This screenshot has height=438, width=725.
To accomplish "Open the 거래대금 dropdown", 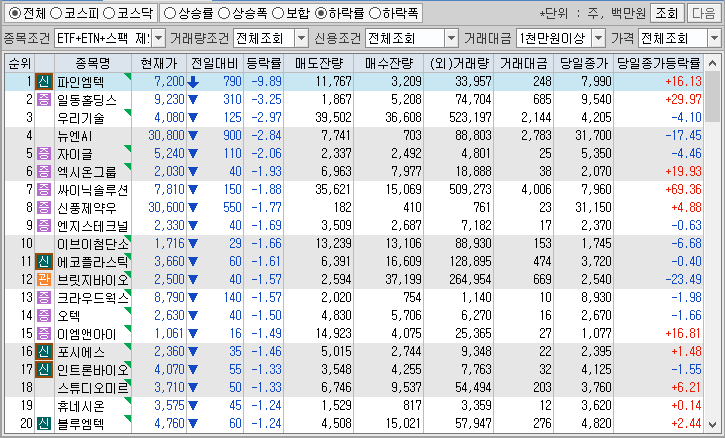I will tap(598, 38).
